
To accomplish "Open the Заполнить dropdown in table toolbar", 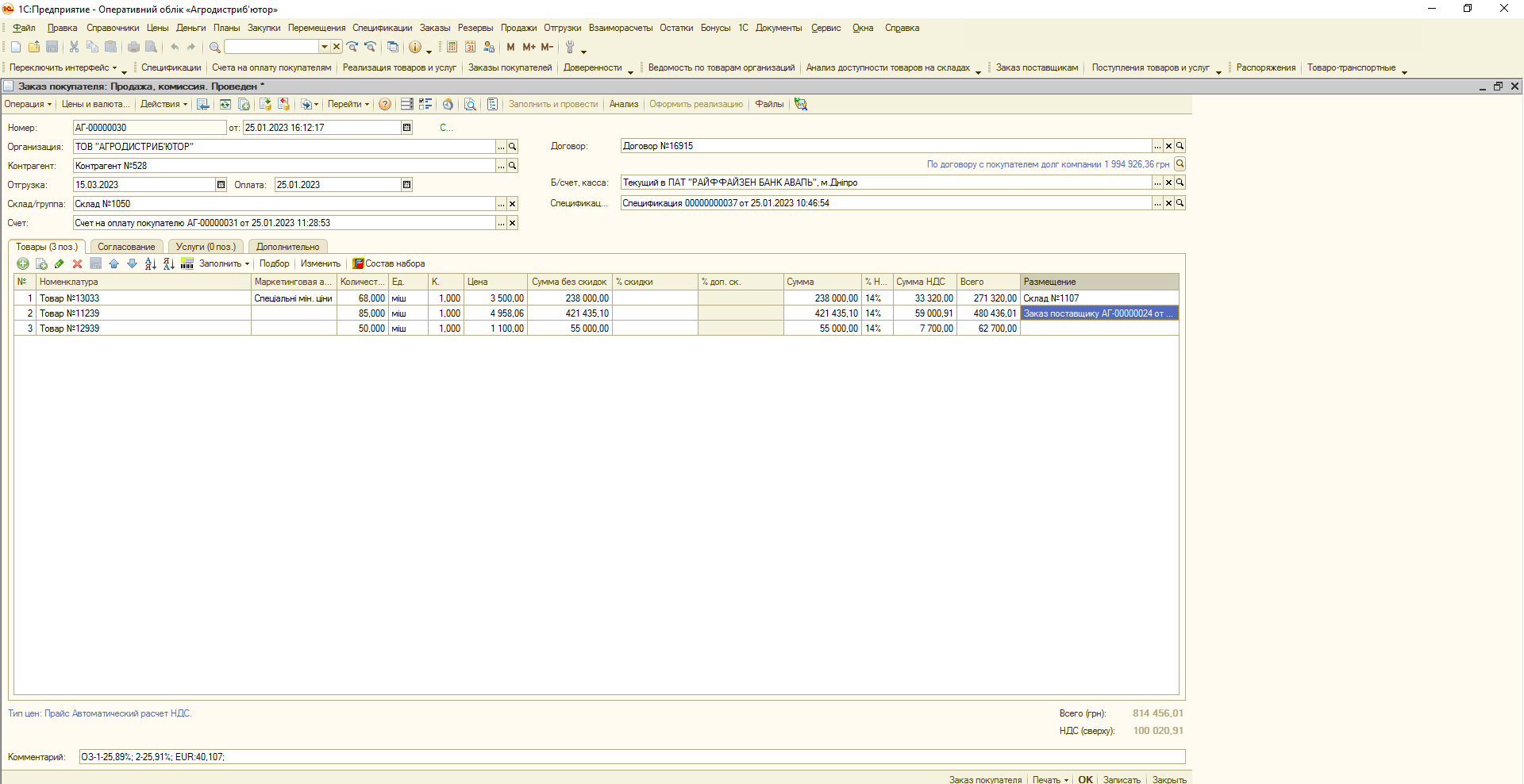I will click(x=224, y=263).
